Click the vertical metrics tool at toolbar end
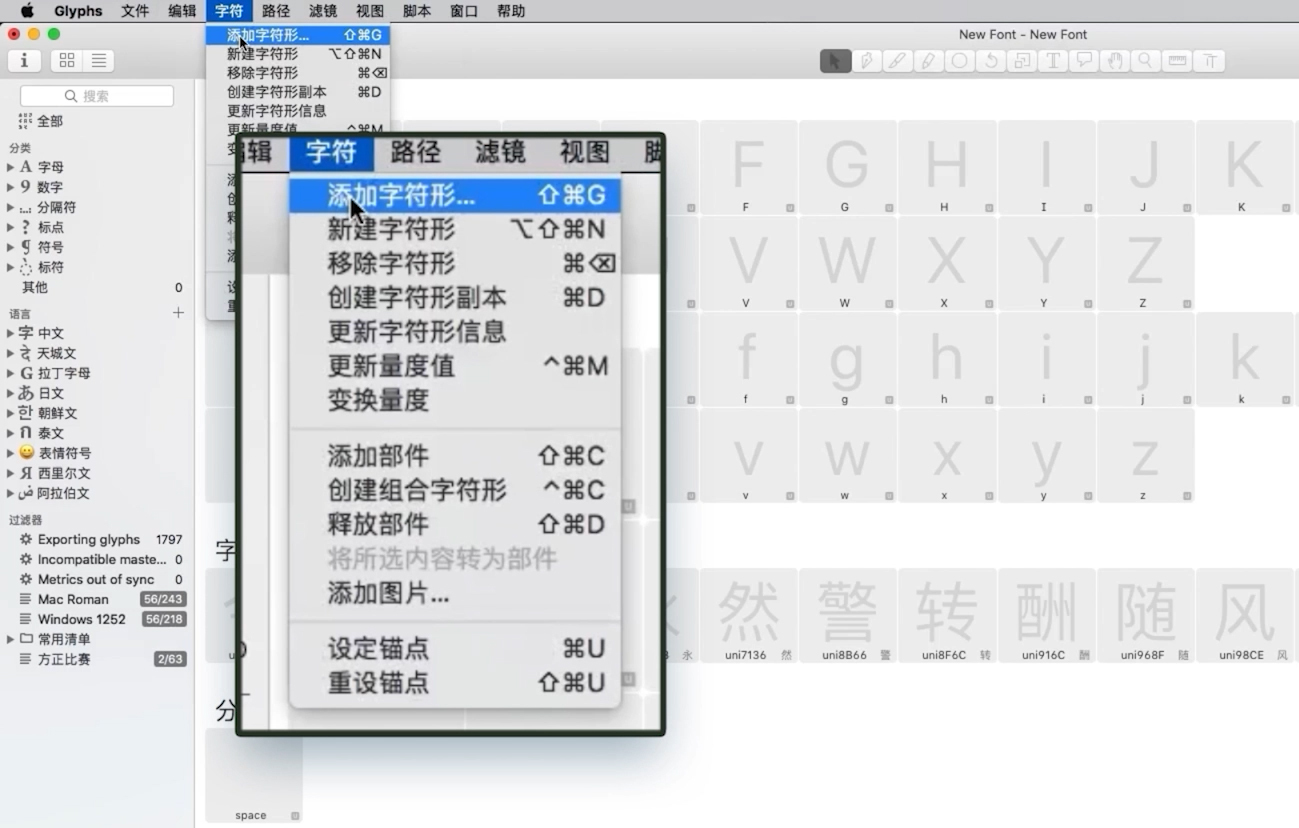Viewport: 1299px width, 828px height. tap(1209, 60)
